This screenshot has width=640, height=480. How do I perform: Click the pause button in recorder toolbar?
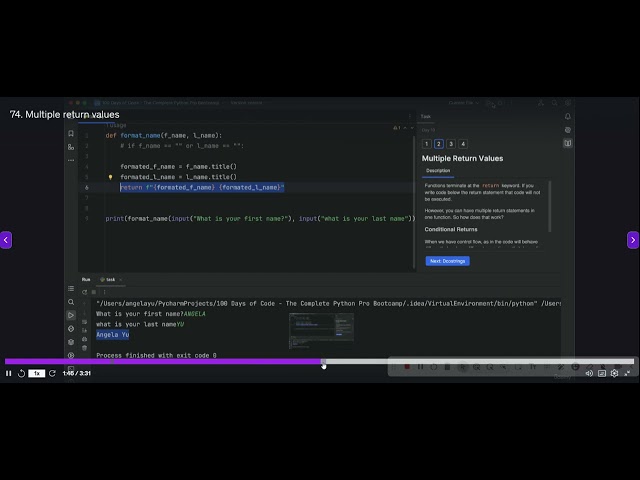pos(420,367)
